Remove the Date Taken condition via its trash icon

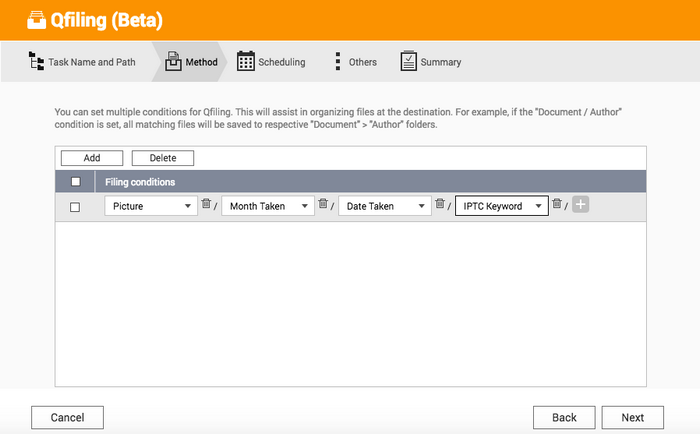click(x=440, y=204)
